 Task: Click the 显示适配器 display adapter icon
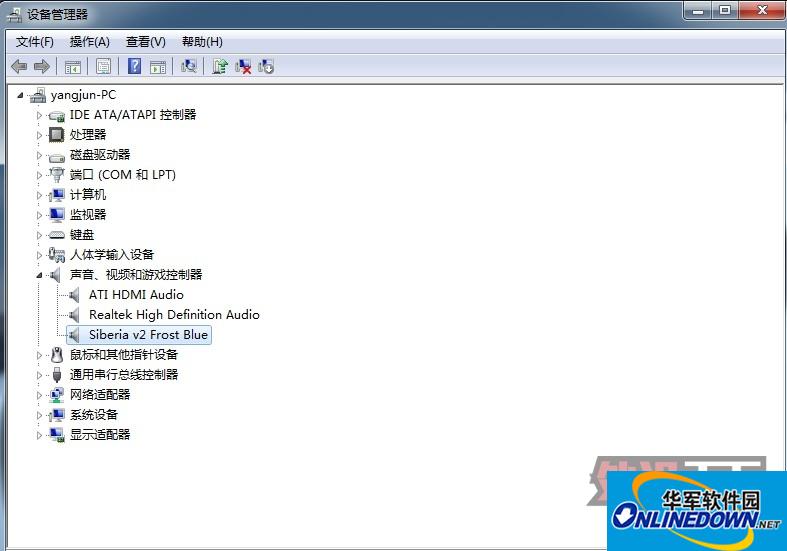(x=57, y=435)
